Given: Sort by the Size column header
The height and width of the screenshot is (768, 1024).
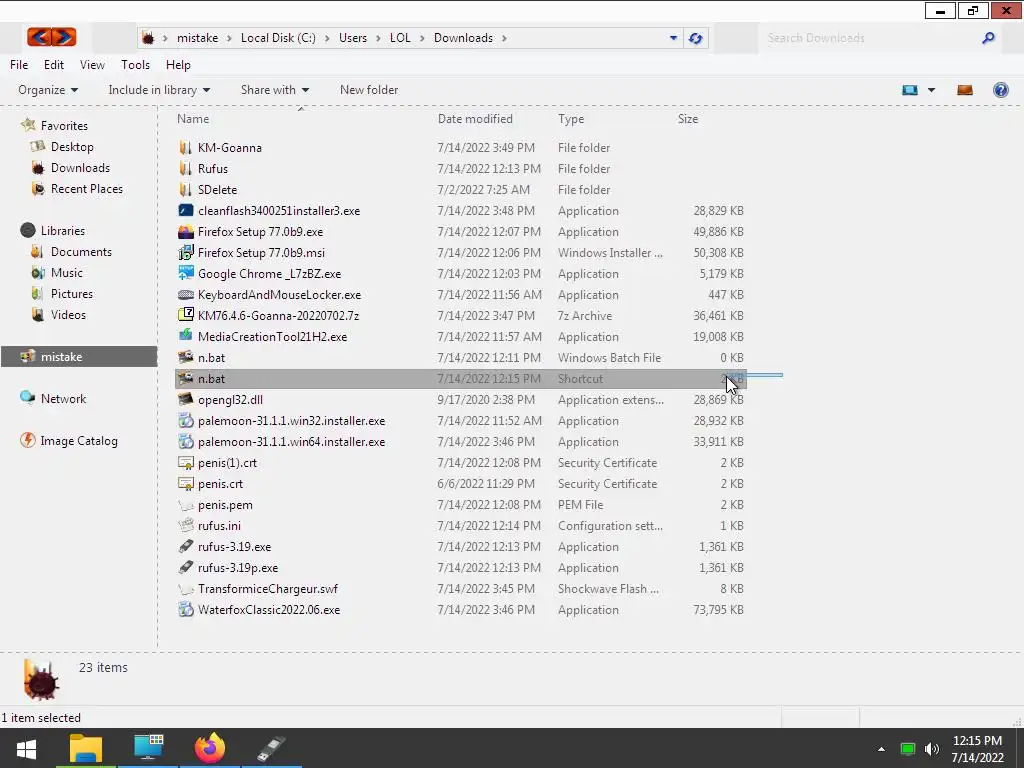Looking at the screenshot, I should click(688, 119).
